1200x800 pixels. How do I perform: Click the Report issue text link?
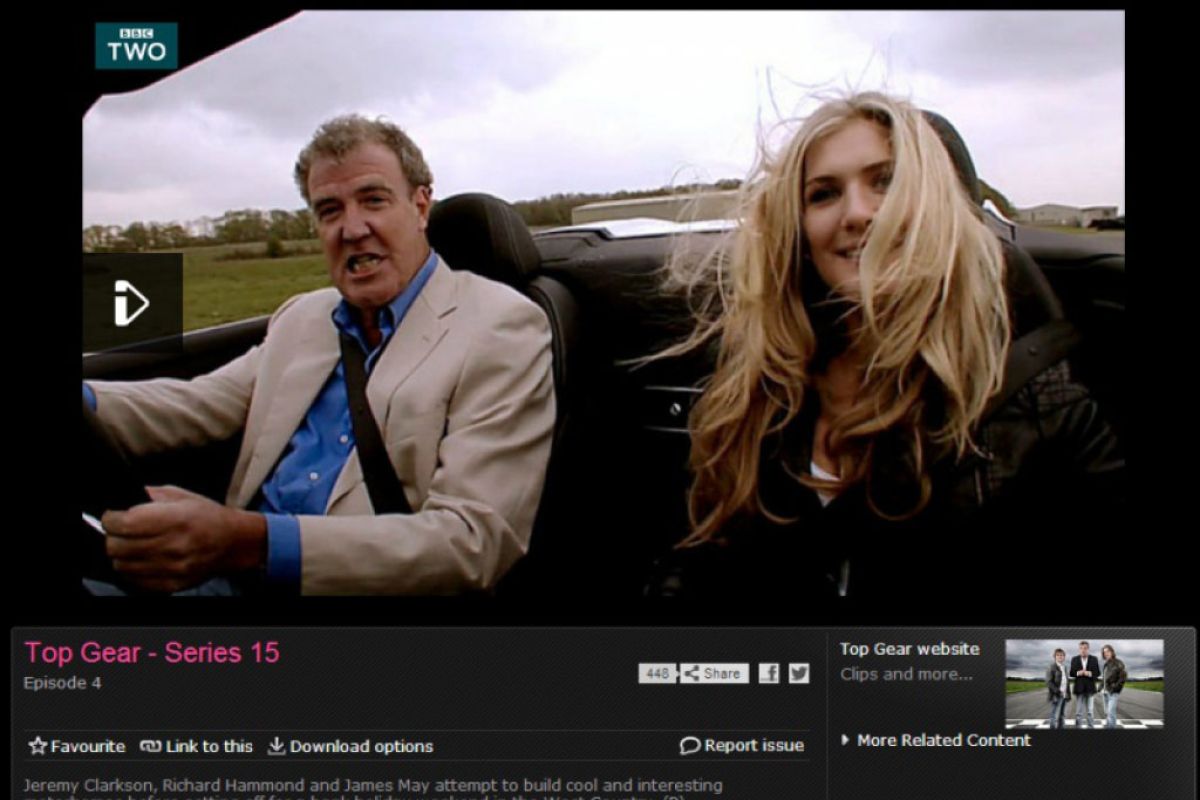pyautogui.click(x=753, y=746)
